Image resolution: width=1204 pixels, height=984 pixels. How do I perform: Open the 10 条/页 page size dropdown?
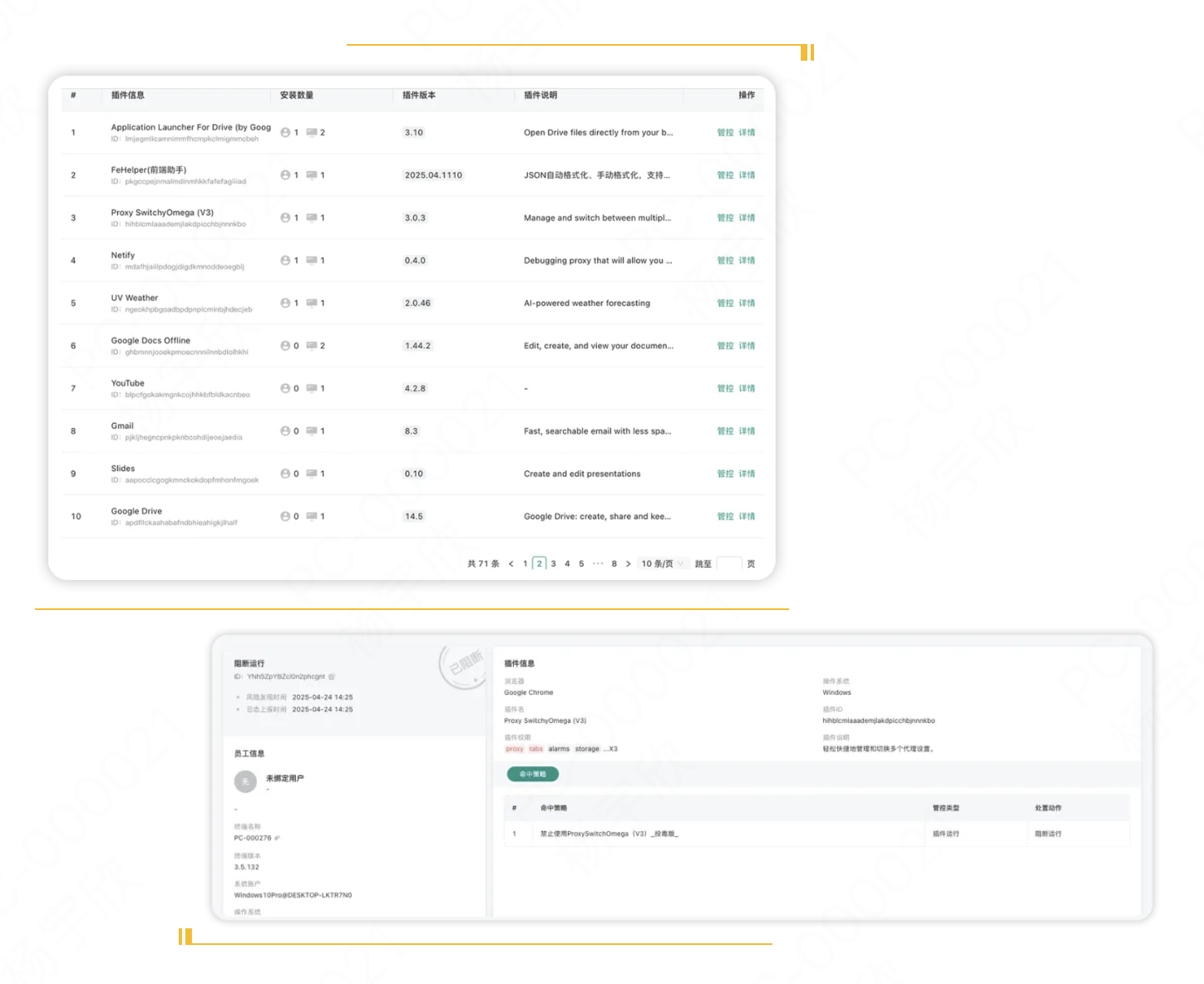[662, 563]
